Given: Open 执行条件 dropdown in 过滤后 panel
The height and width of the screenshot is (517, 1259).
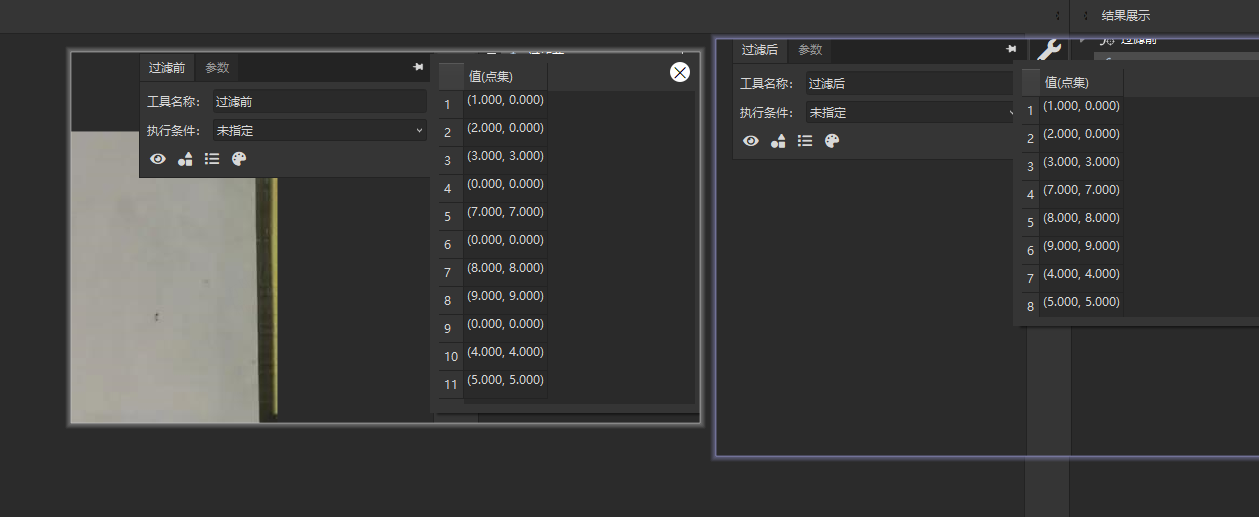Looking at the screenshot, I should pyautogui.click(x=910, y=113).
